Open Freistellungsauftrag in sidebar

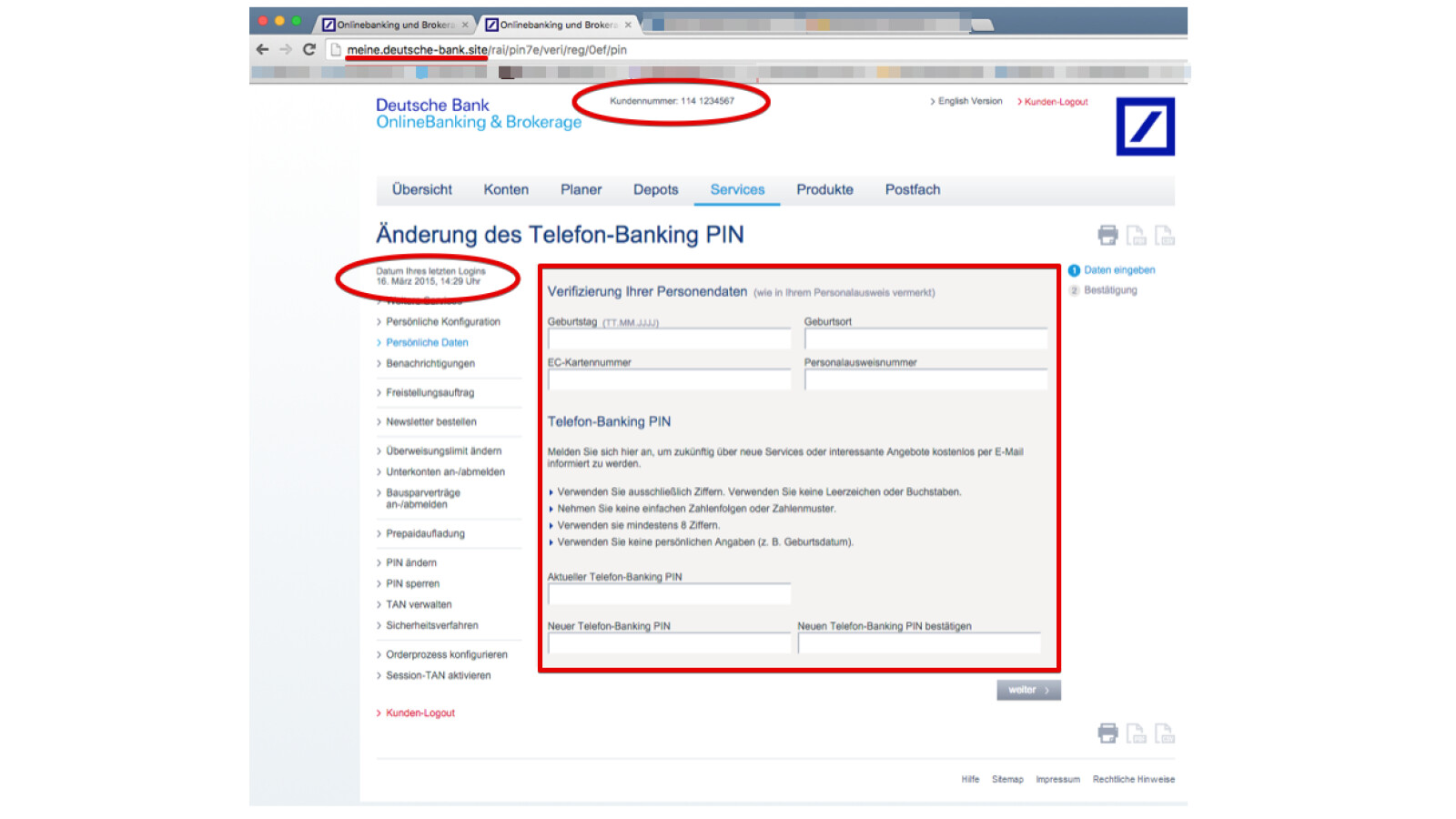(x=430, y=393)
